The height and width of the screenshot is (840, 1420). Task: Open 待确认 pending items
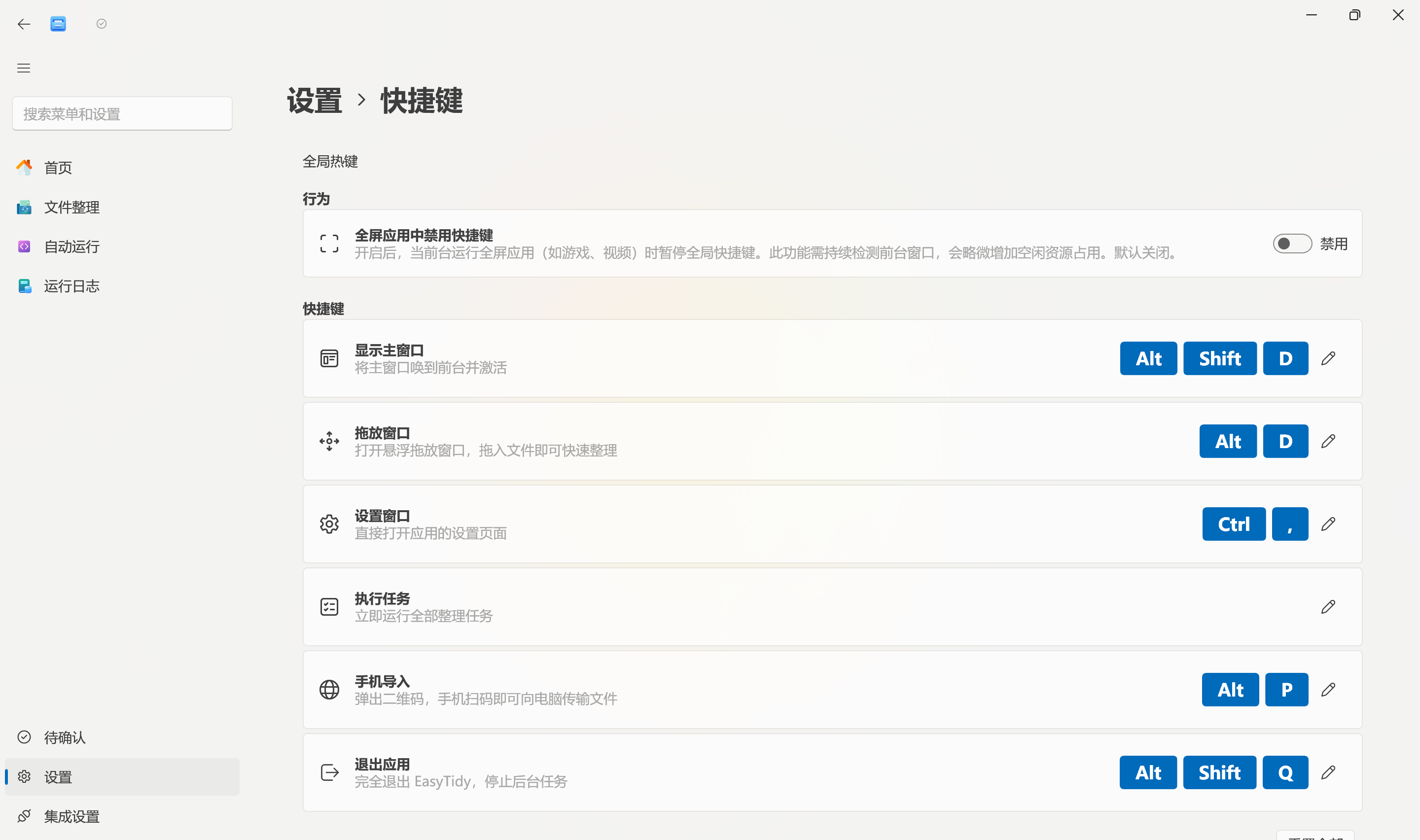point(122,737)
